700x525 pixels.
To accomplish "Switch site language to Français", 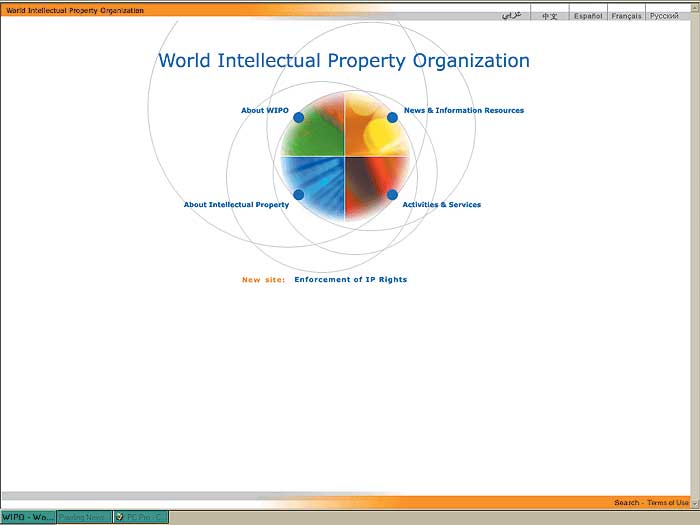I will tap(626, 16).
